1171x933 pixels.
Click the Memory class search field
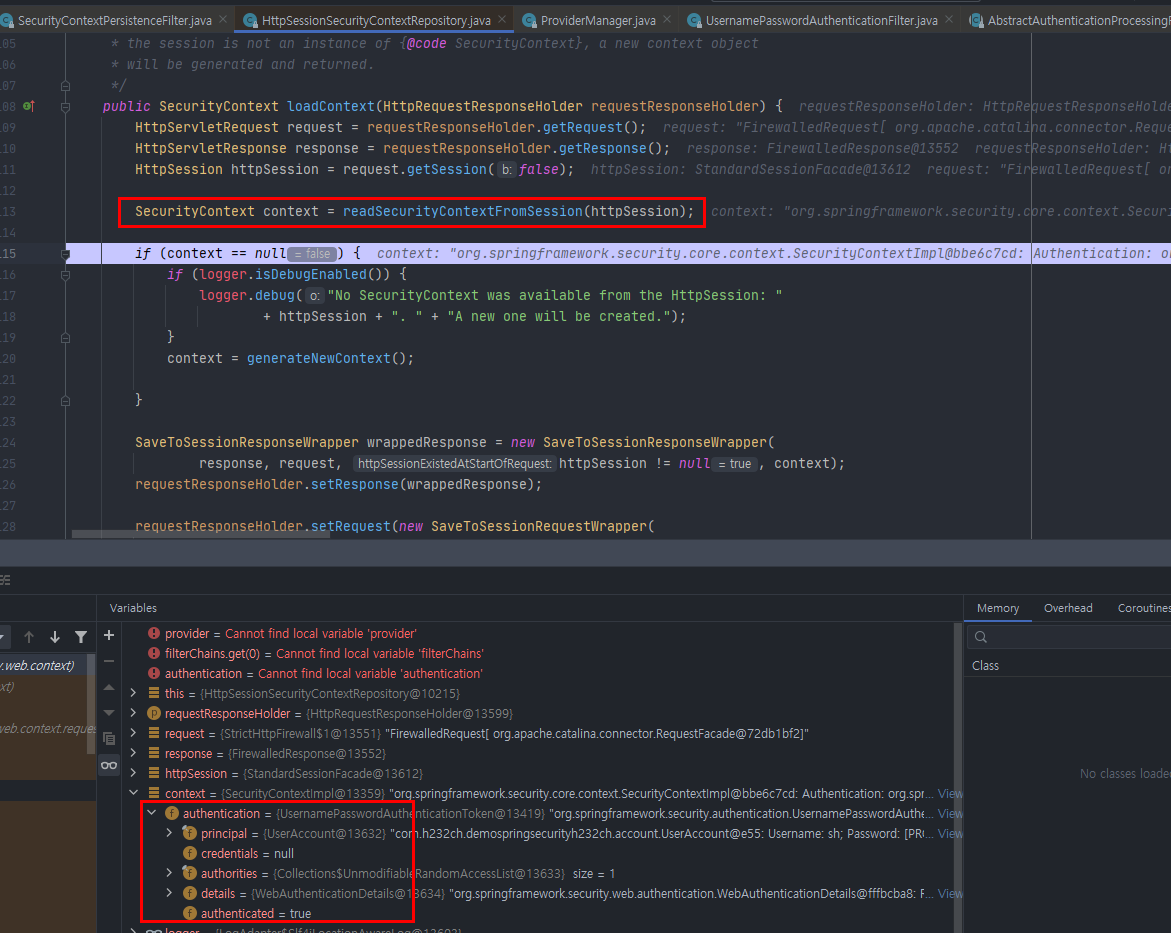point(1069,637)
